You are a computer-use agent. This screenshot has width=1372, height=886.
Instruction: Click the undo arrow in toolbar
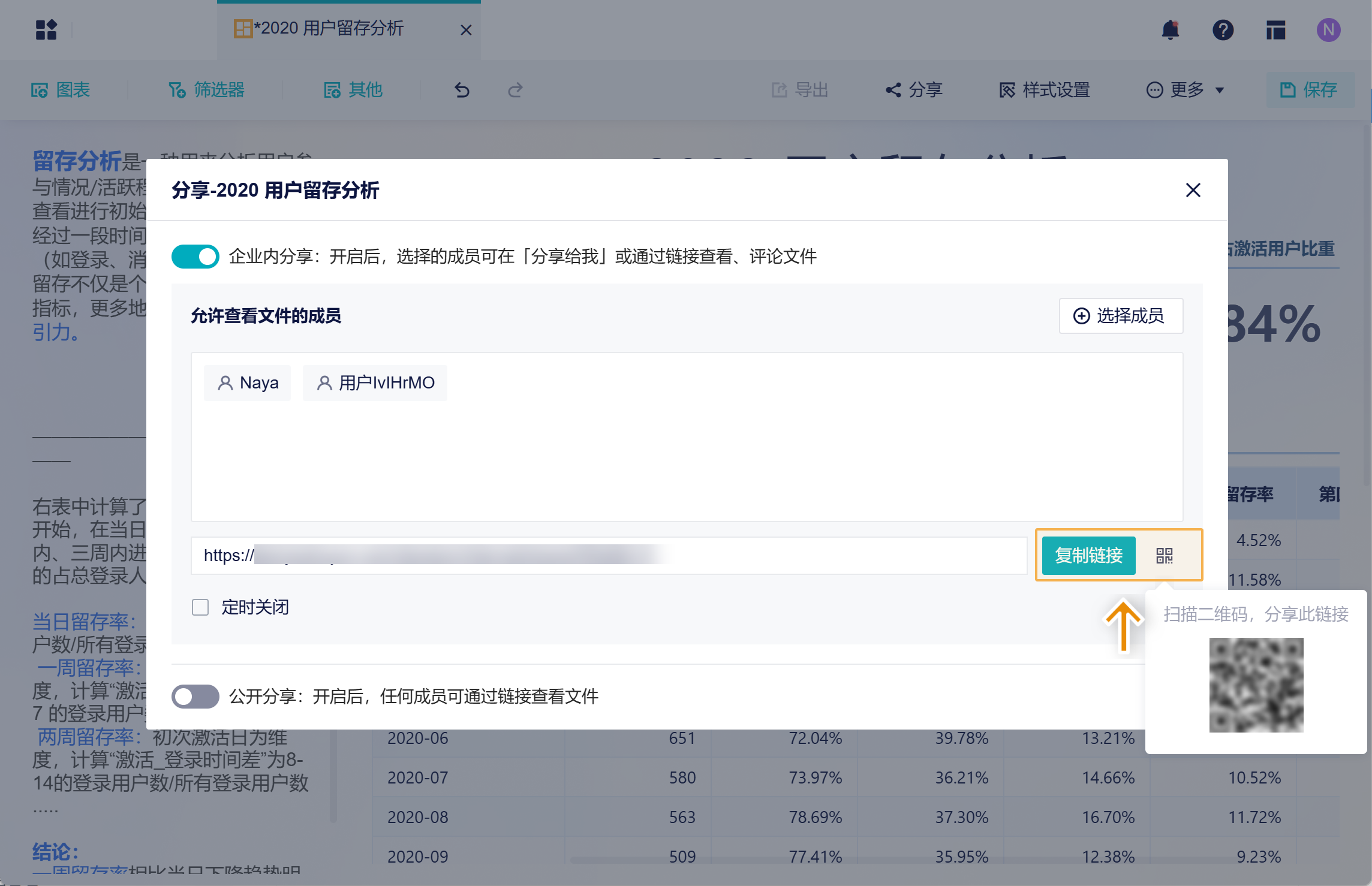pyautogui.click(x=462, y=90)
